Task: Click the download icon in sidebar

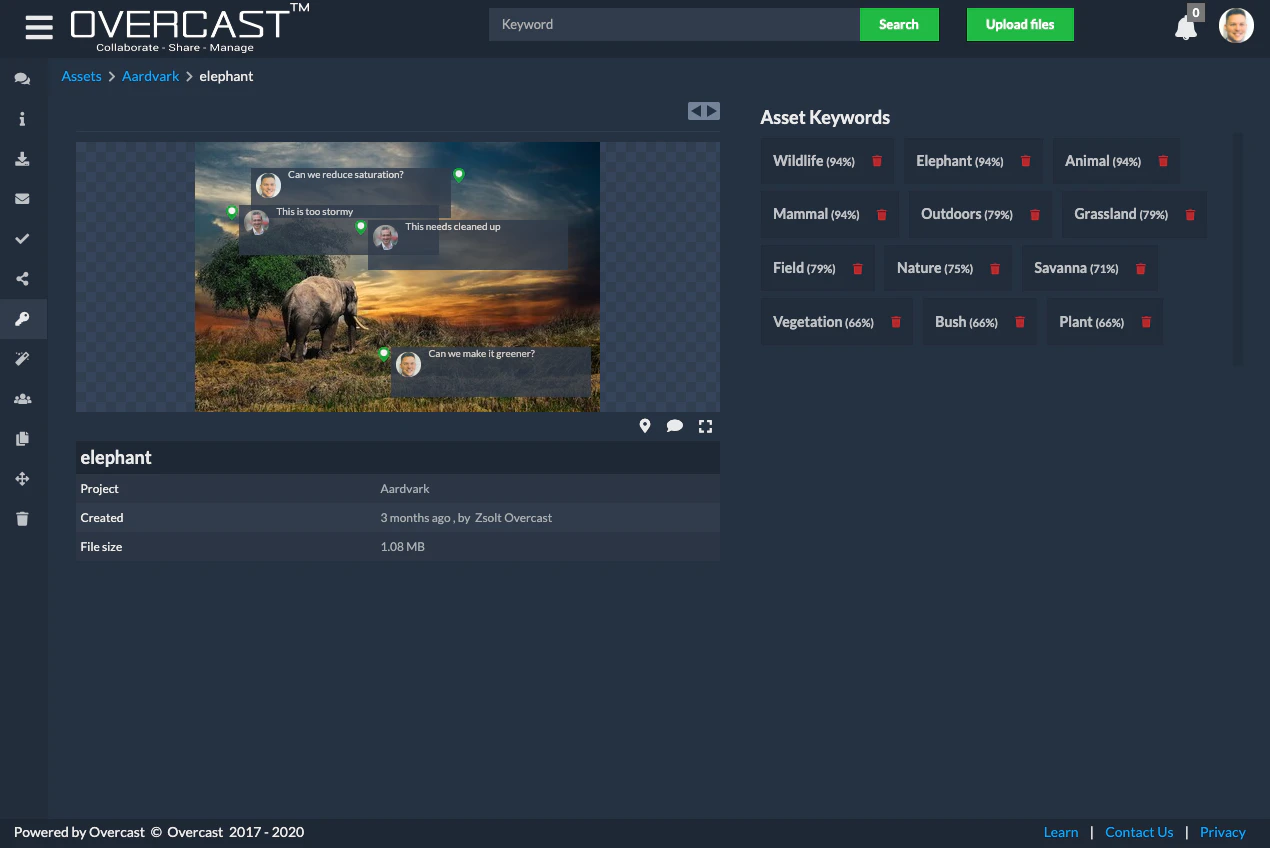Action: 22,159
